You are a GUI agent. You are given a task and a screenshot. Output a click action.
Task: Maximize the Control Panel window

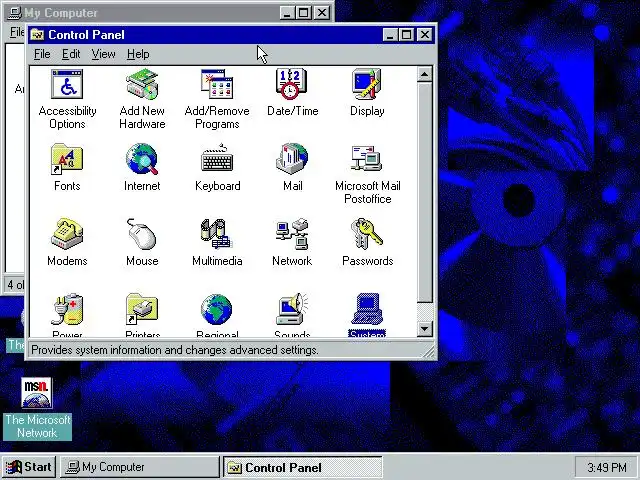pyautogui.click(x=407, y=35)
